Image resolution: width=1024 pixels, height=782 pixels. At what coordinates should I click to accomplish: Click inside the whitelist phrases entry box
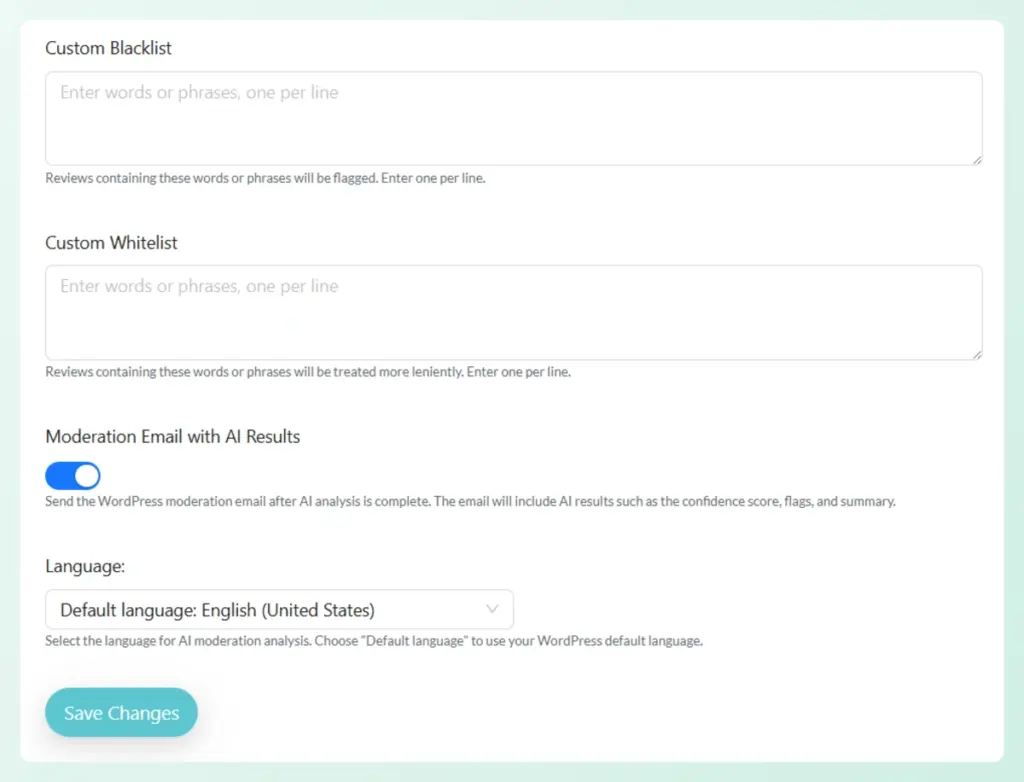(x=513, y=311)
